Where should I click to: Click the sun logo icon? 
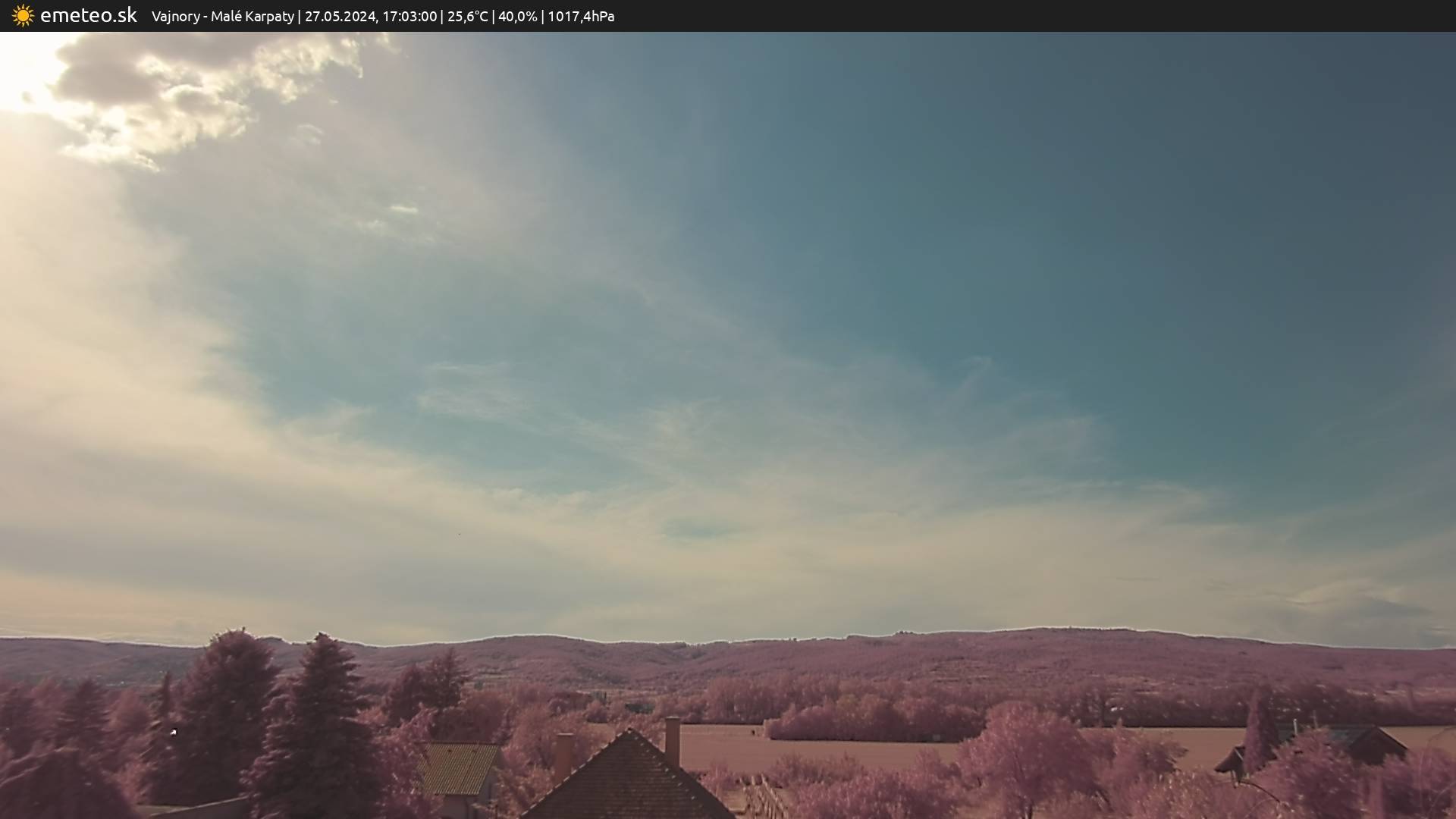coord(23,16)
